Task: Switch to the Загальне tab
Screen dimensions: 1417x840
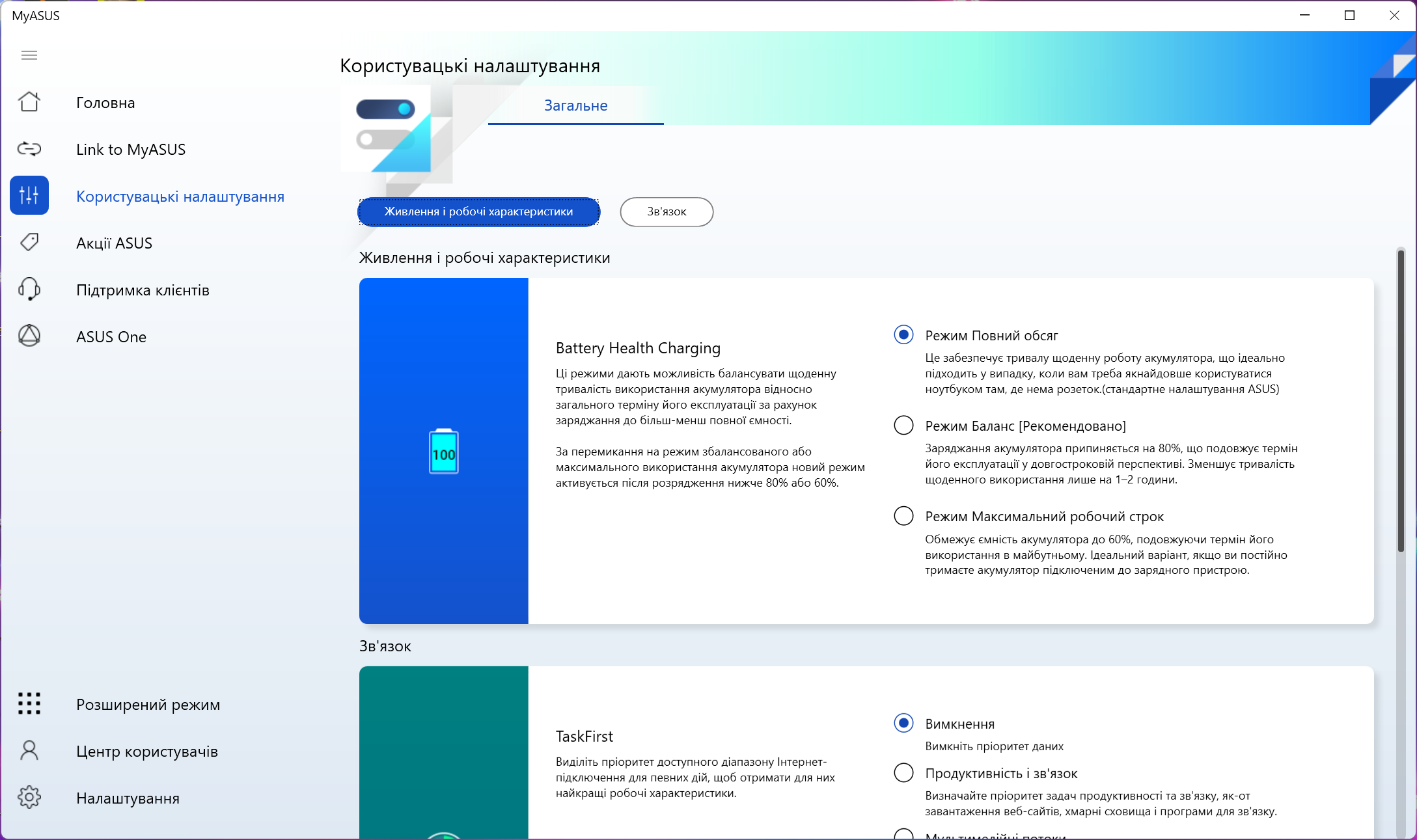Action: pos(575,105)
